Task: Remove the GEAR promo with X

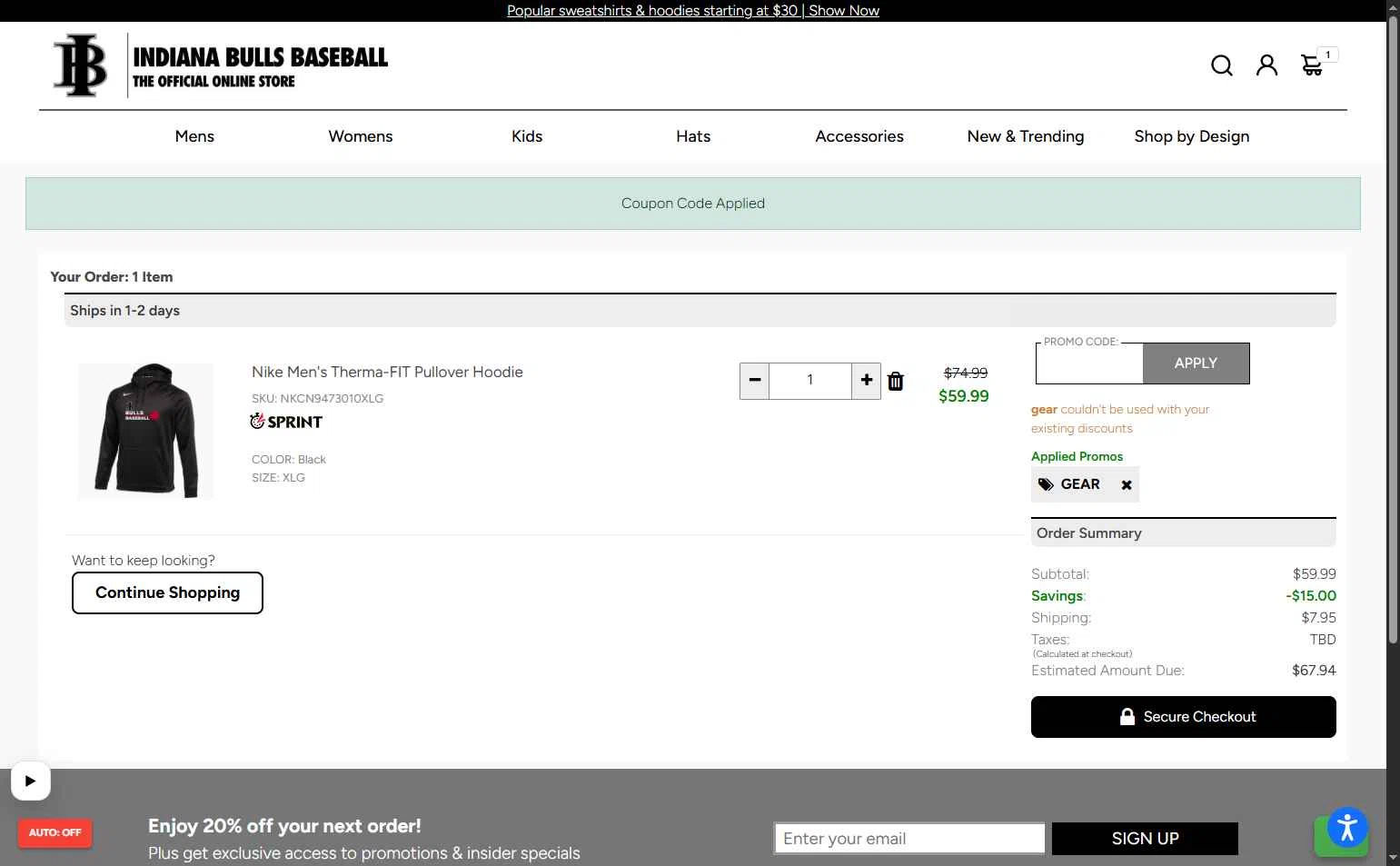Action: (x=1127, y=485)
